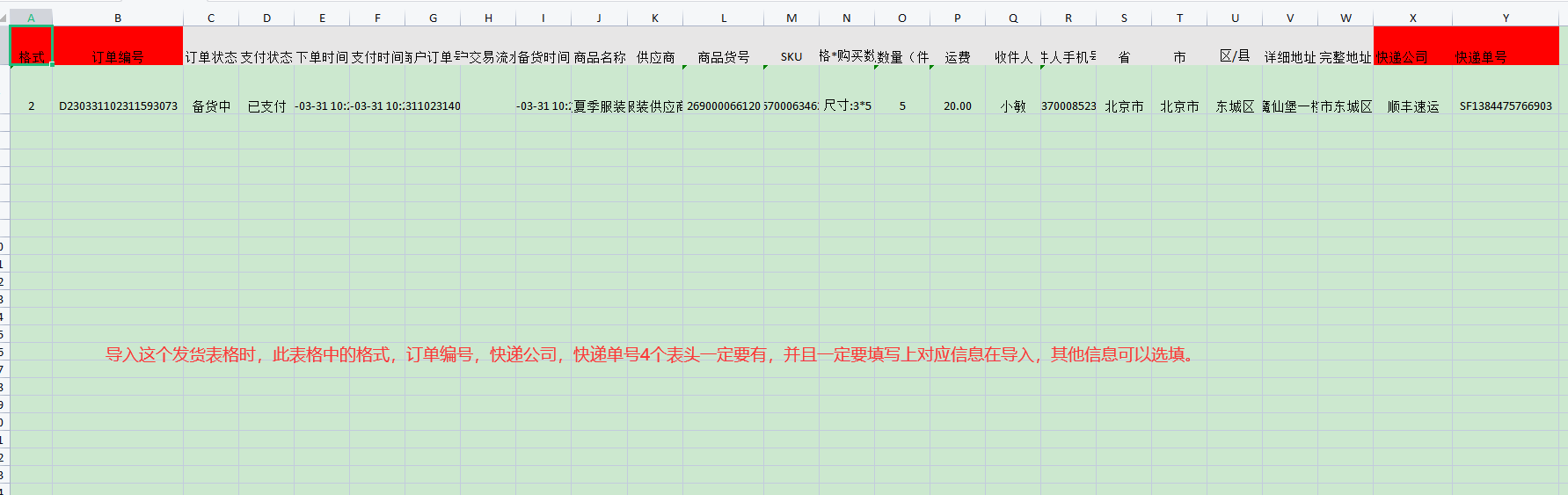Click column Y header letter
Screen dimensions: 1568x495
pos(1506,18)
